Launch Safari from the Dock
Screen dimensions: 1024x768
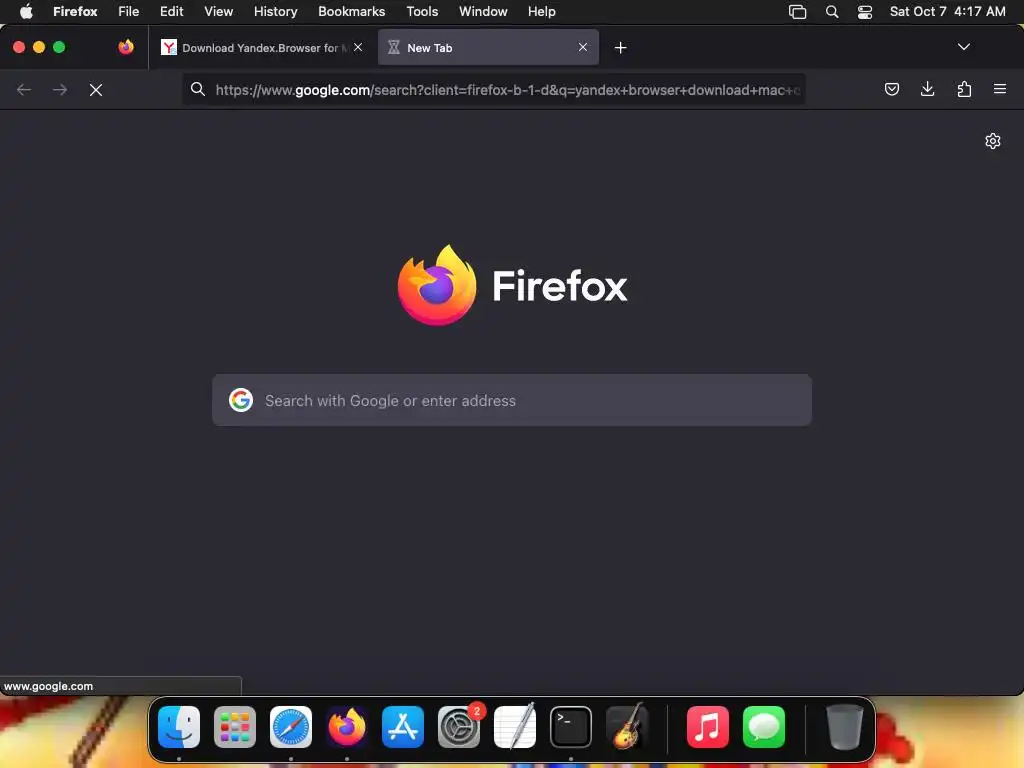pyautogui.click(x=291, y=726)
